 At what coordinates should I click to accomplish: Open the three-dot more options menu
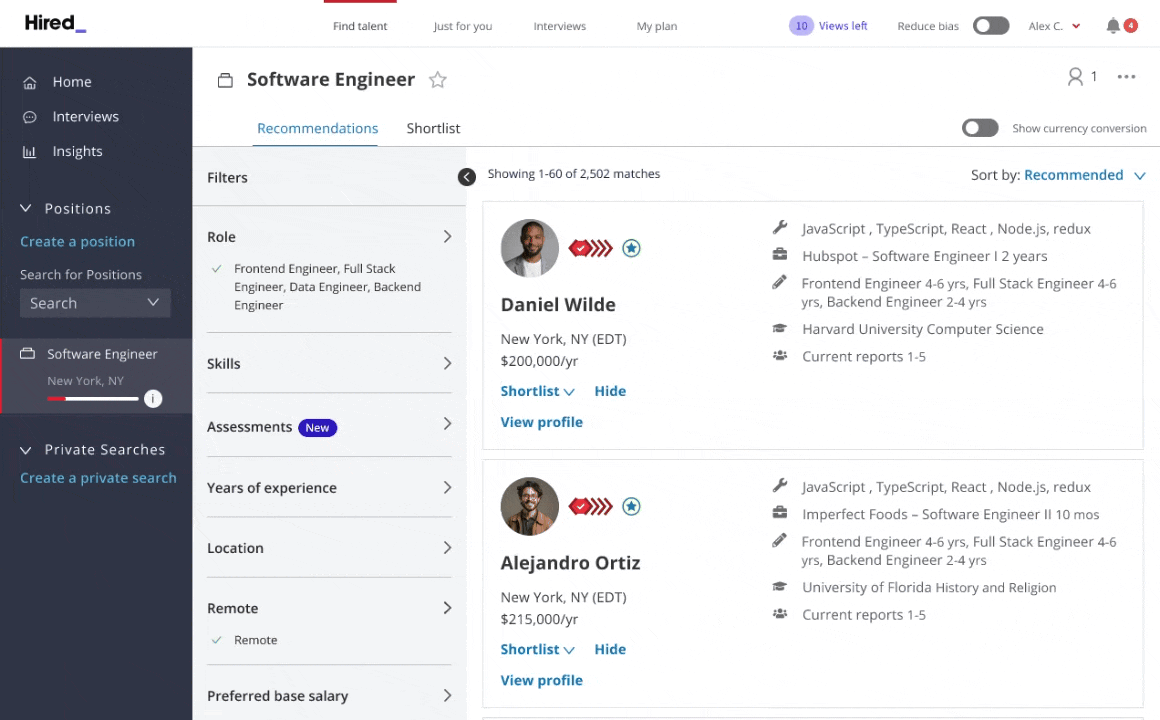click(x=1126, y=77)
